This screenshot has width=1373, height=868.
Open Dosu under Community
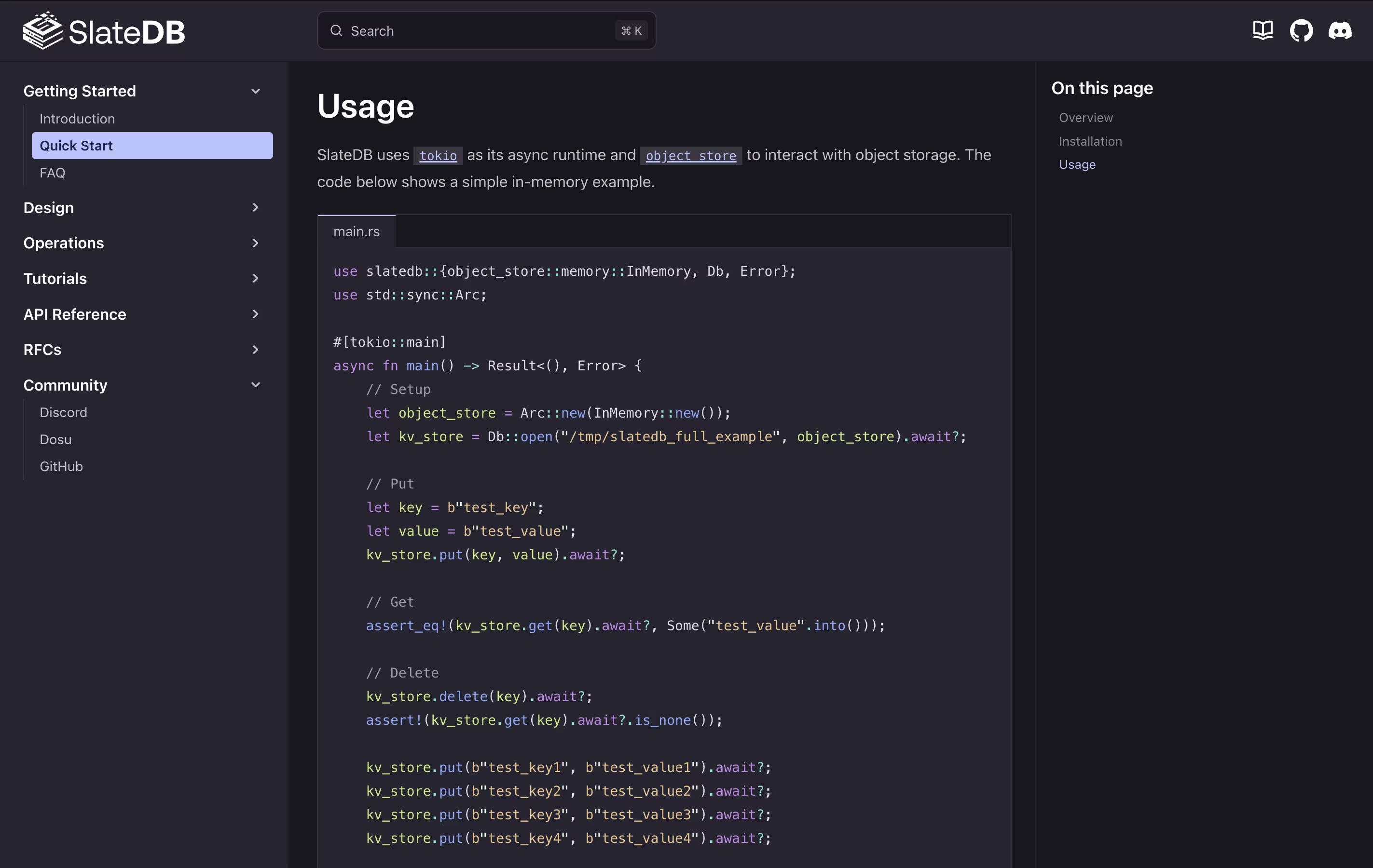[x=55, y=439]
